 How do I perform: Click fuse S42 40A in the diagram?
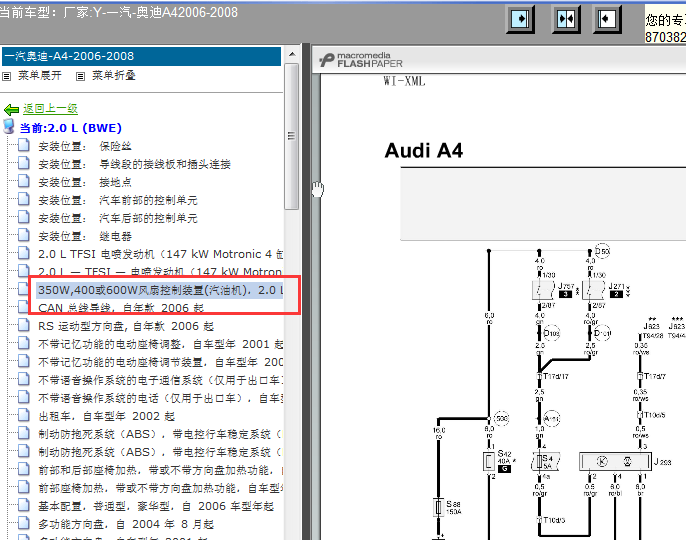[x=489, y=462]
